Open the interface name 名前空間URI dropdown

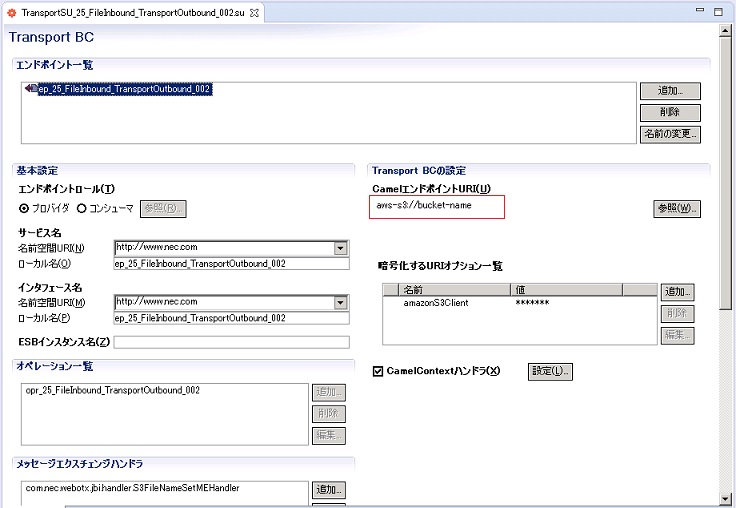(x=340, y=302)
